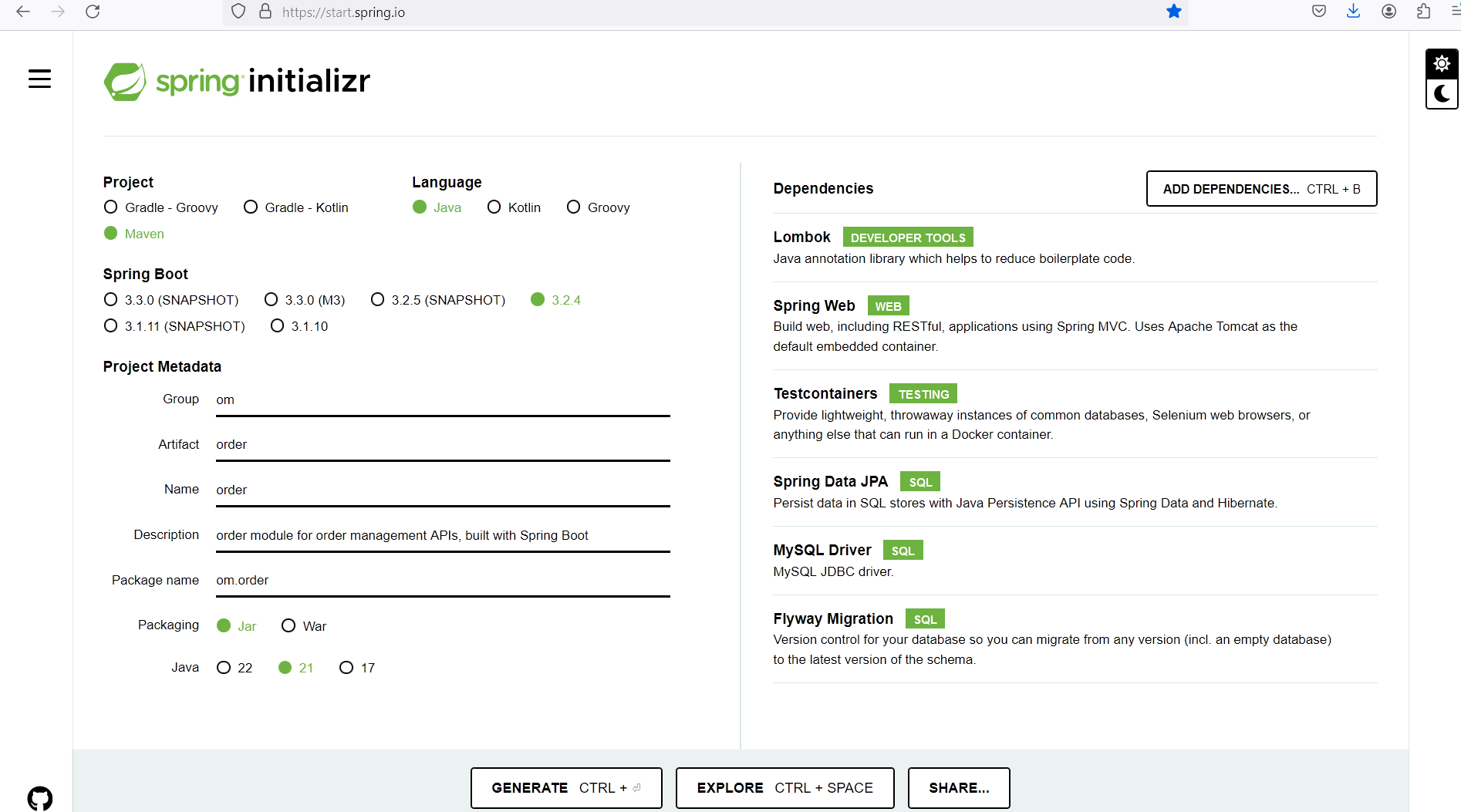The height and width of the screenshot is (812, 1461).
Task: Select Jar packaging
Action: pyautogui.click(x=237, y=626)
